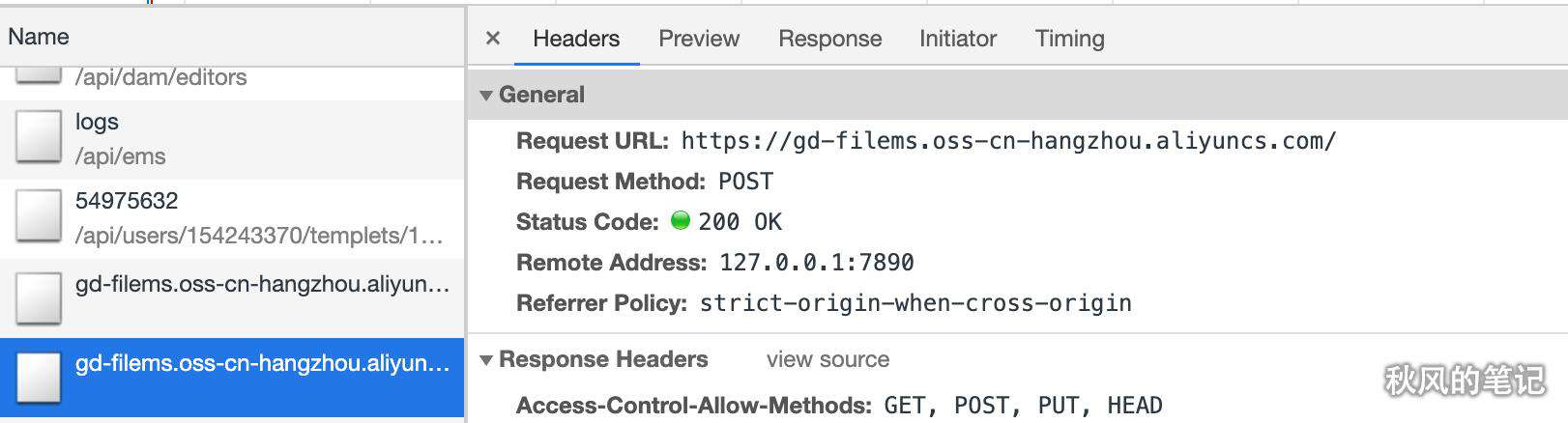Viewport: 1568px width, 423px height.
Task: Show the Timing tab
Action: pyautogui.click(x=1070, y=39)
